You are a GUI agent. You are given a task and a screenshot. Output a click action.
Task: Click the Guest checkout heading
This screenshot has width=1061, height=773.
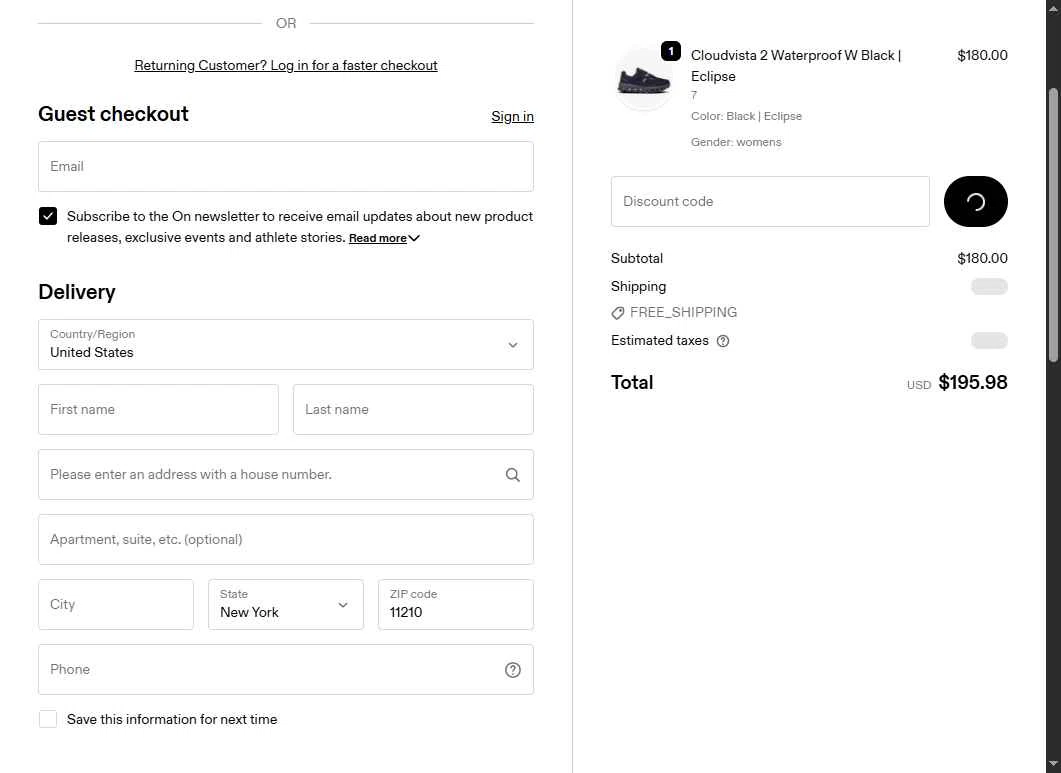pos(113,114)
